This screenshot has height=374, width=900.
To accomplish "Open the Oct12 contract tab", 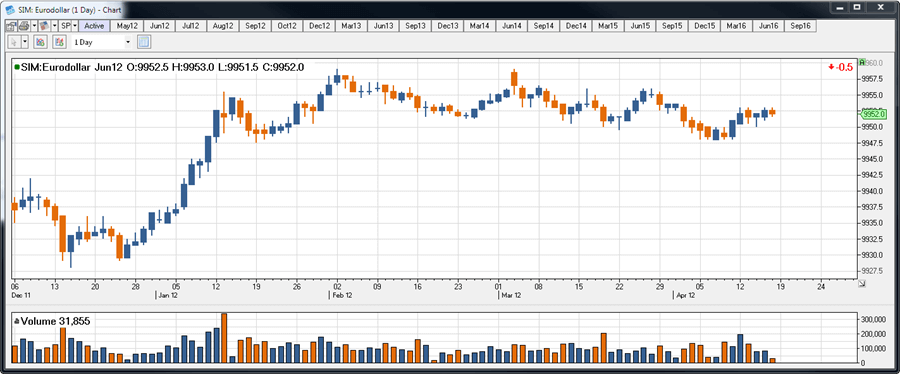I will point(287,26).
